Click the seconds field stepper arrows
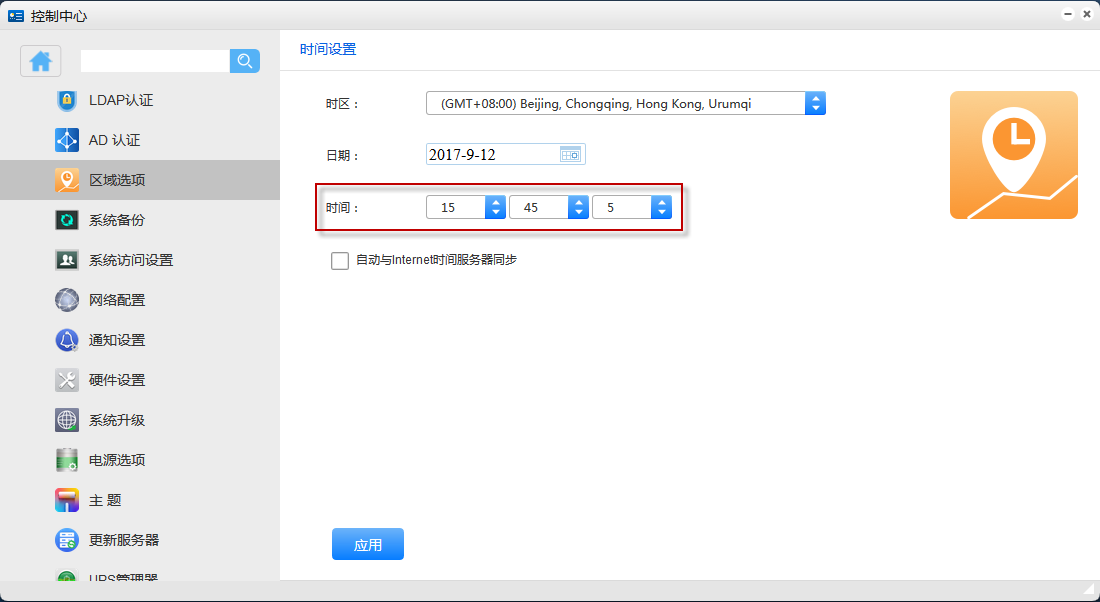Image resolution: width=1100 pixels, height=602 pixels. pos(661,207)
